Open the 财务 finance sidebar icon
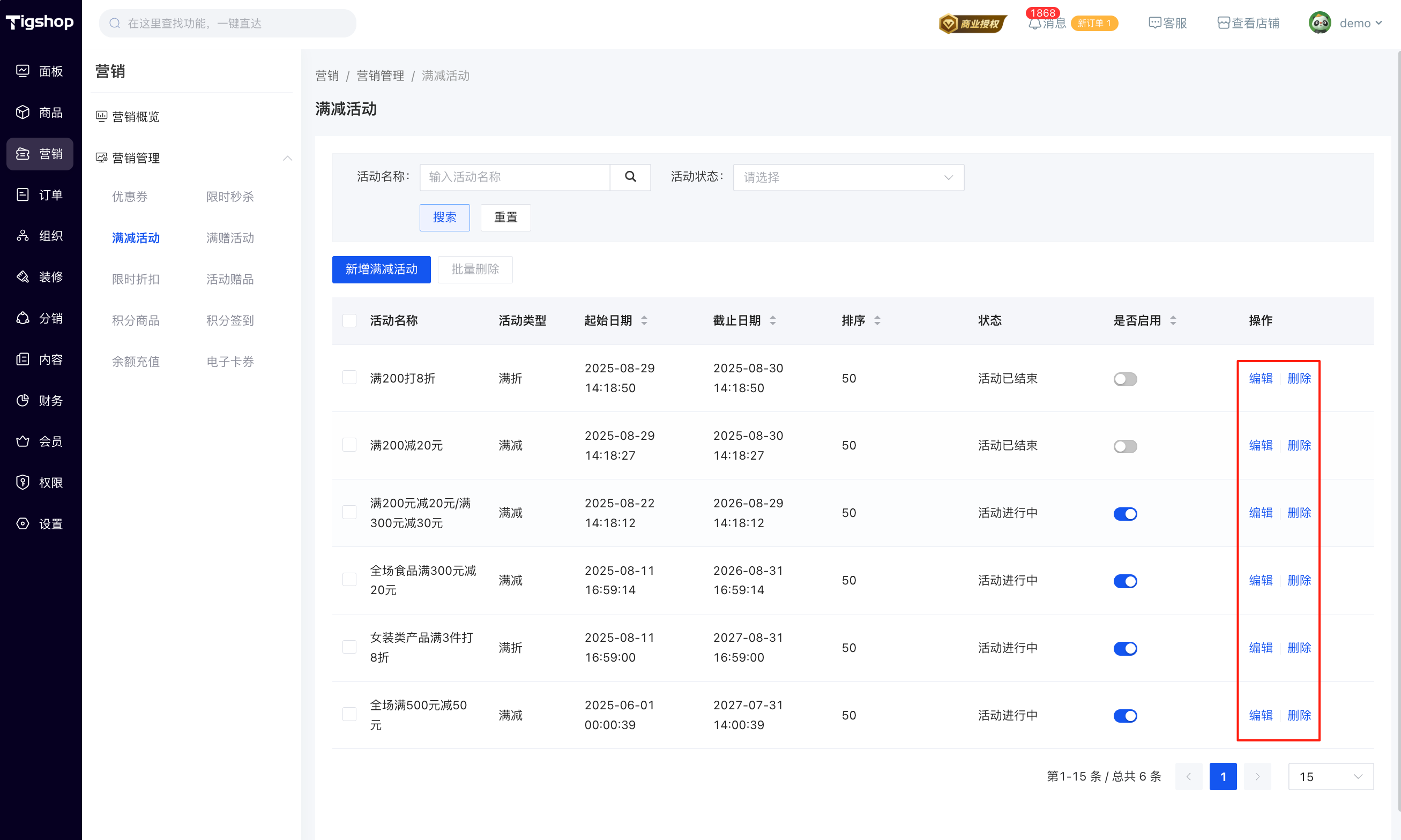Viewport: 1401px width, 840px height. pos(23,401)
